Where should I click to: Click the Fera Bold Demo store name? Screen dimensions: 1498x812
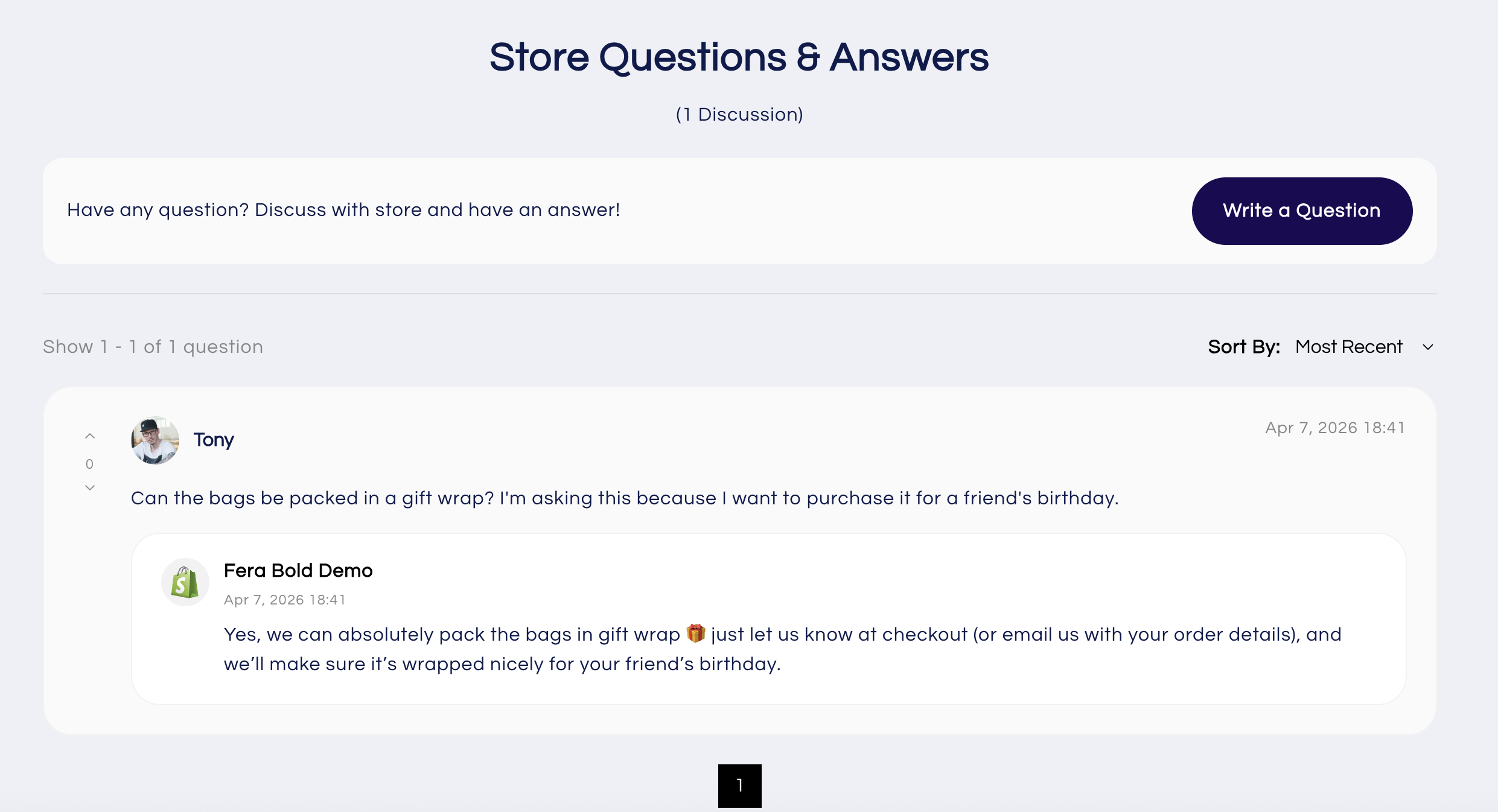click(x=298, y=570)
